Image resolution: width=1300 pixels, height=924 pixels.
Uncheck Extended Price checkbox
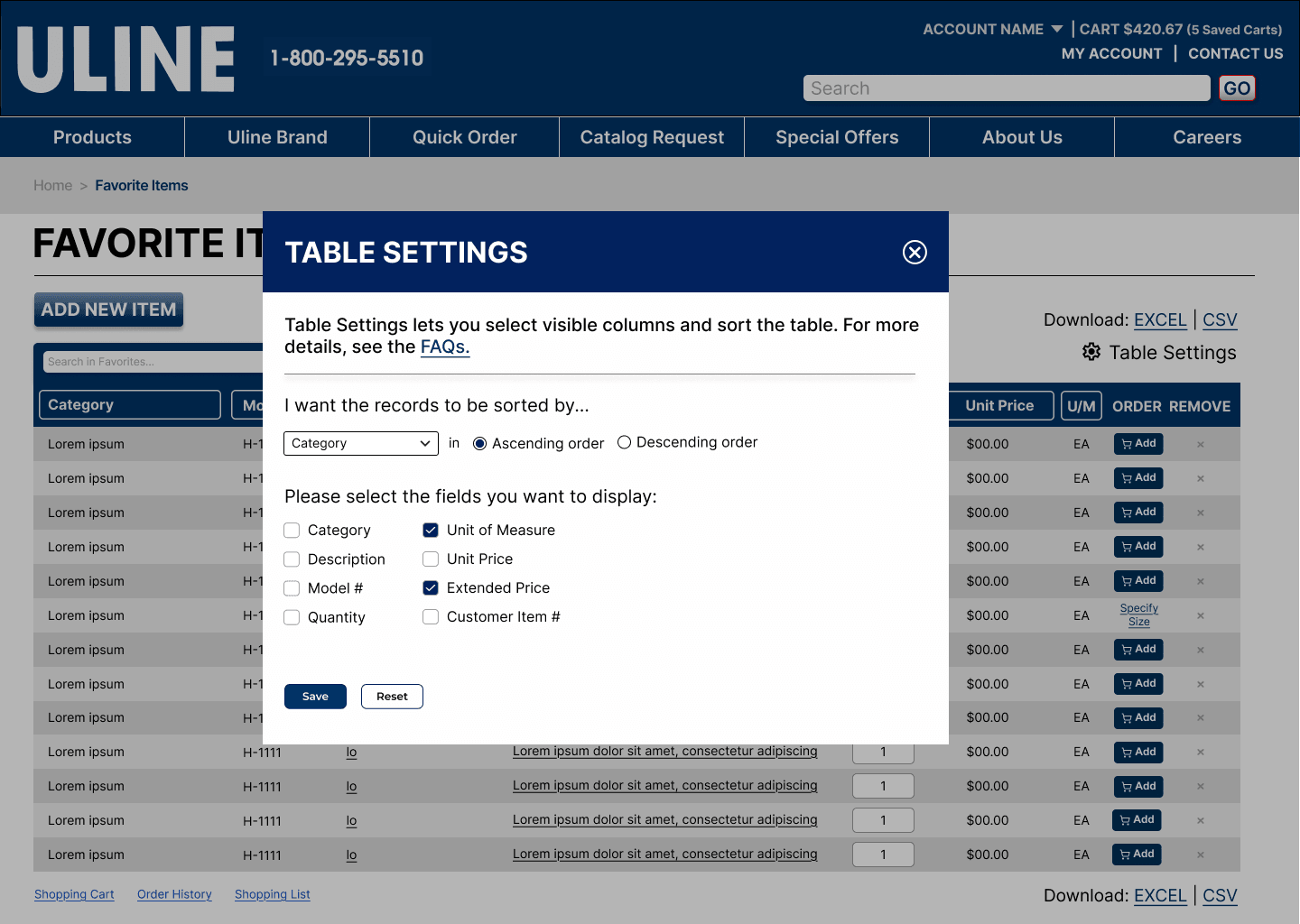pos(431,587)
